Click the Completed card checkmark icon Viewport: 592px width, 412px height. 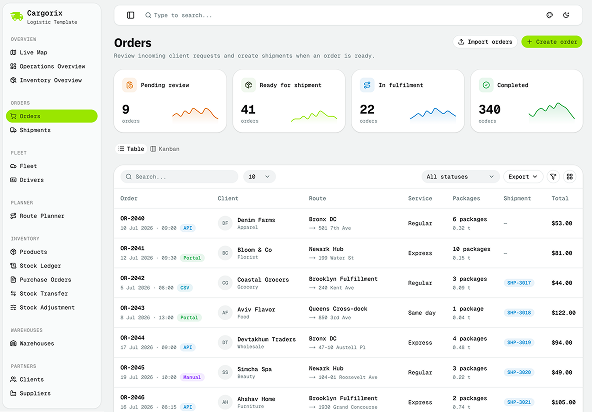click(x=486, y=85)
